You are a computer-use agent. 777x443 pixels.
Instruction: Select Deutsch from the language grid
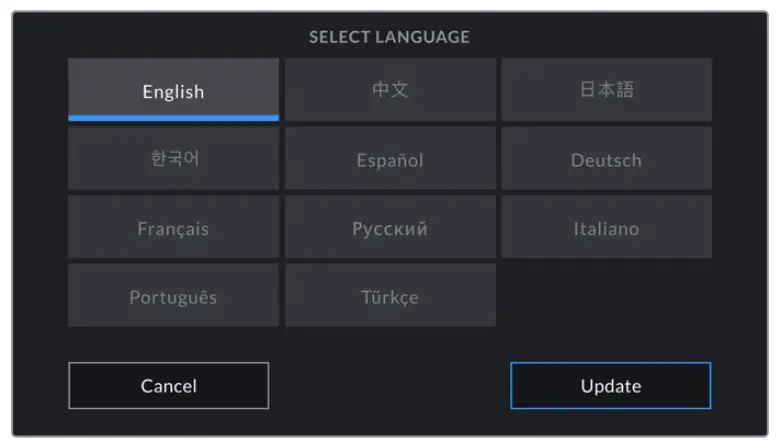coord(606,159)
